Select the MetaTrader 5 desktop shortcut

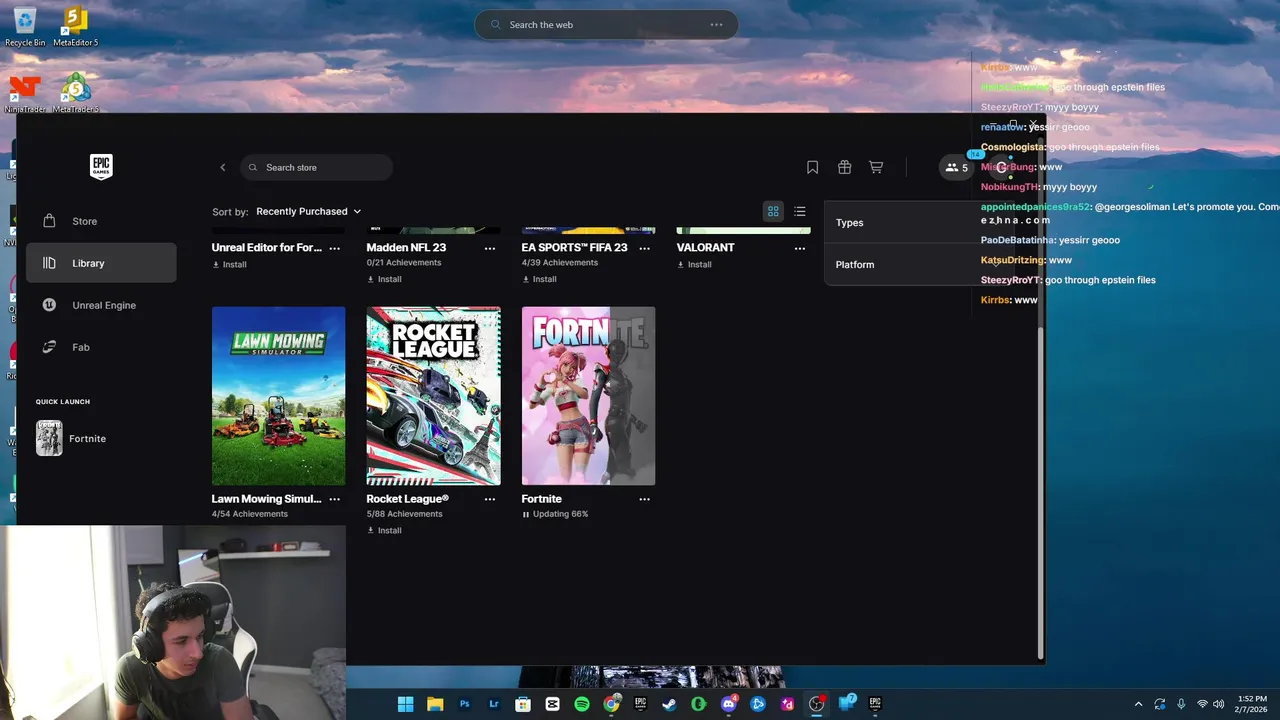coord(75,95)
